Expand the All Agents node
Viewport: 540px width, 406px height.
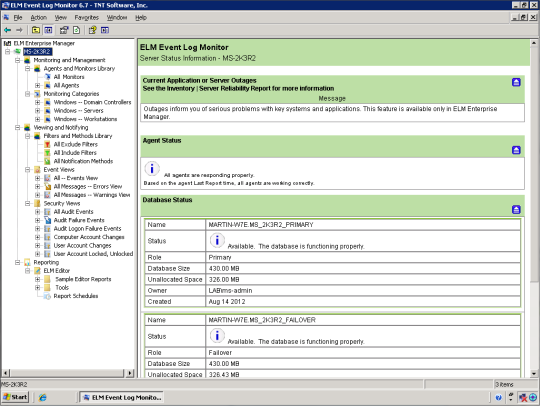(x=38, y=85)
